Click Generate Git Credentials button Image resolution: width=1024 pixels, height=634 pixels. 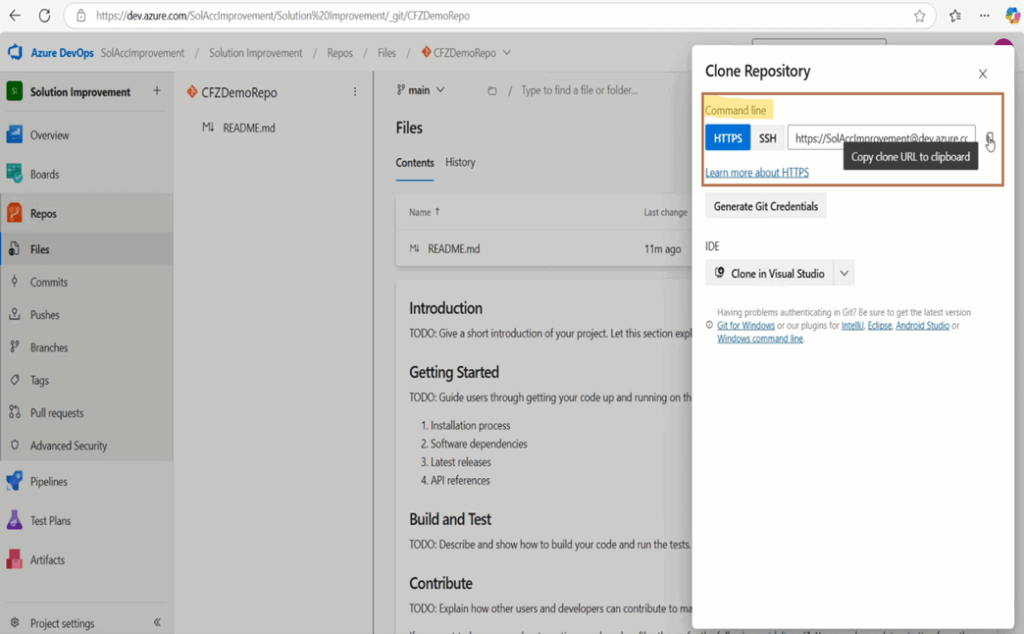tap(765, 206)
